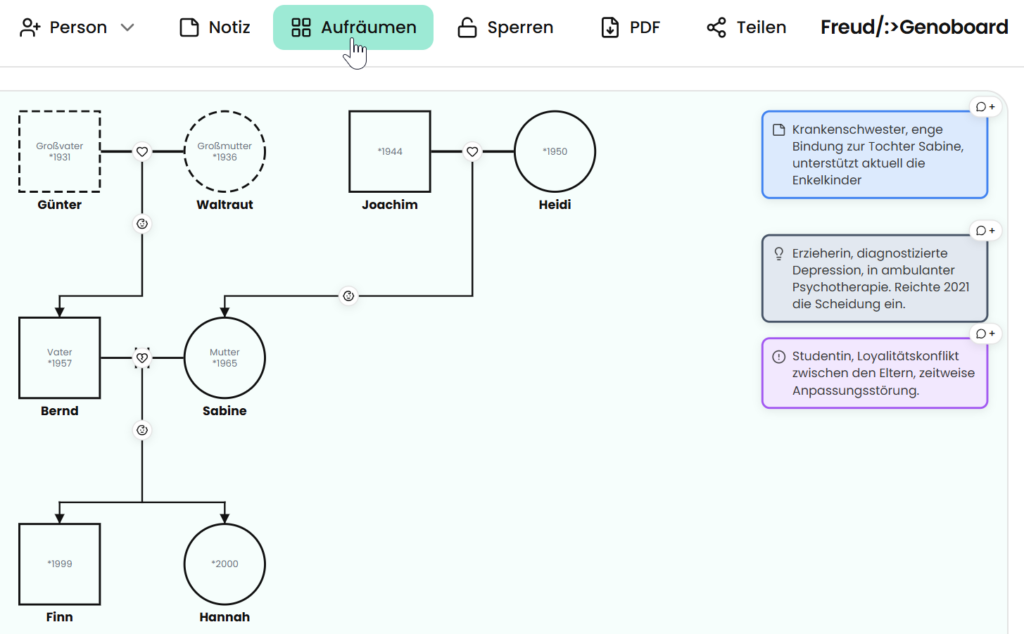
Task: Click the Notiz page icon
Action: 189,27
